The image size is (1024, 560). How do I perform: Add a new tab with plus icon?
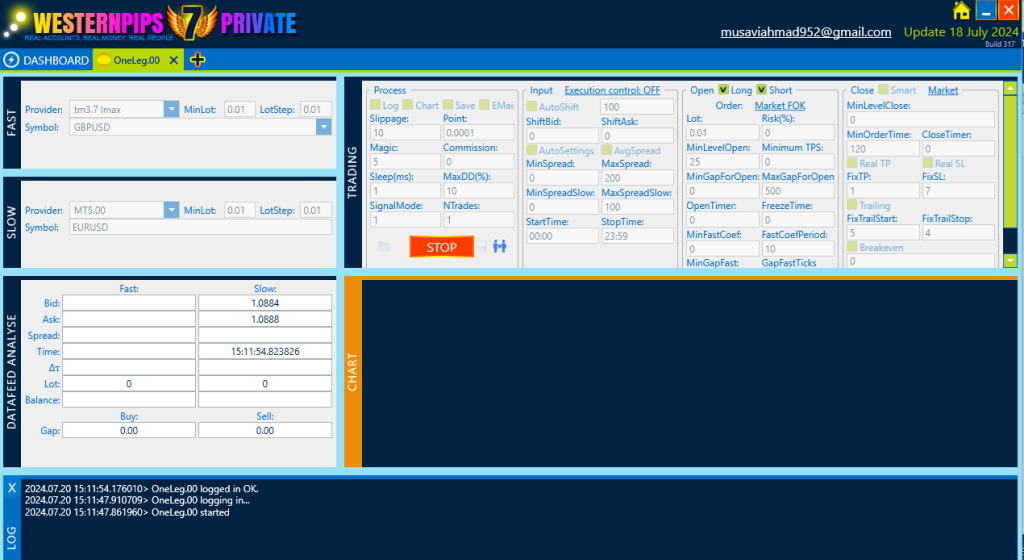197,60
